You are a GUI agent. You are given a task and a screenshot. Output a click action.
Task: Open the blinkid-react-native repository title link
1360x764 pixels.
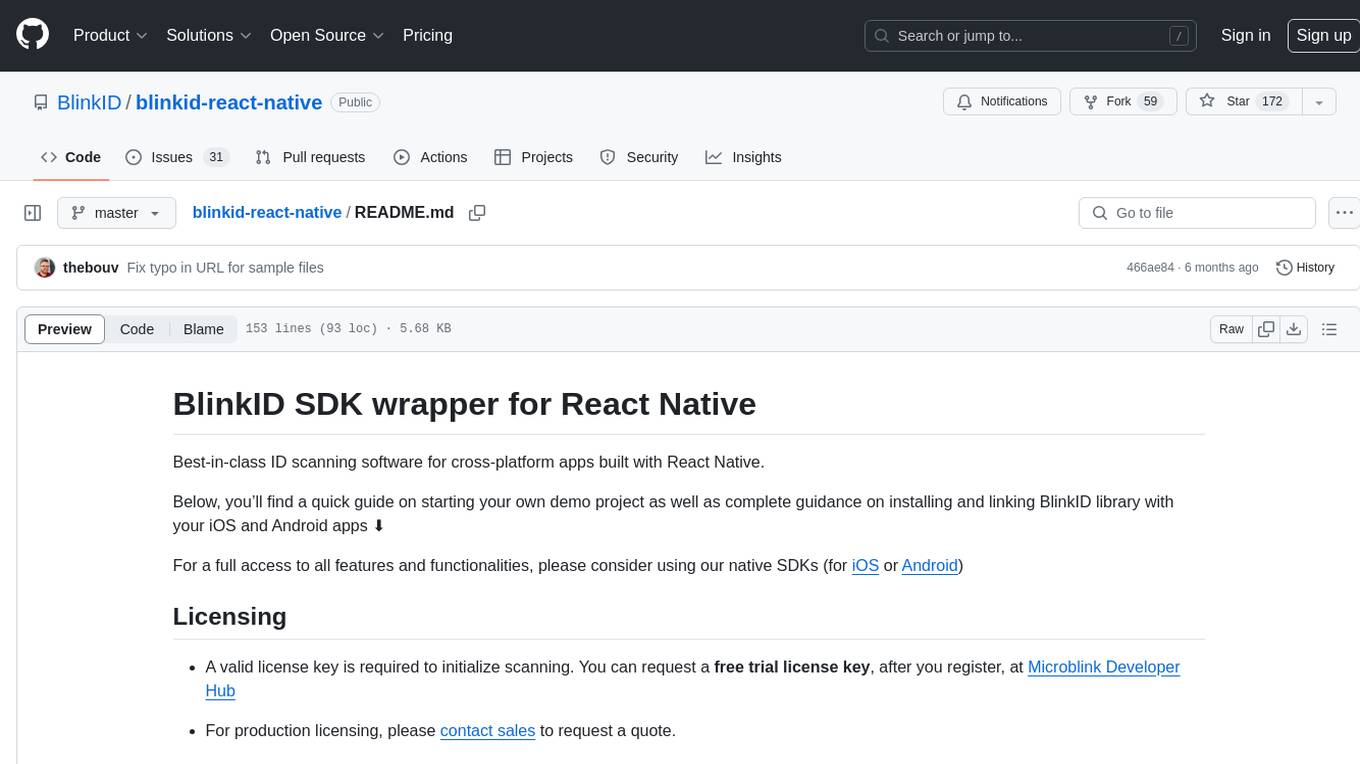coord(229,102)
